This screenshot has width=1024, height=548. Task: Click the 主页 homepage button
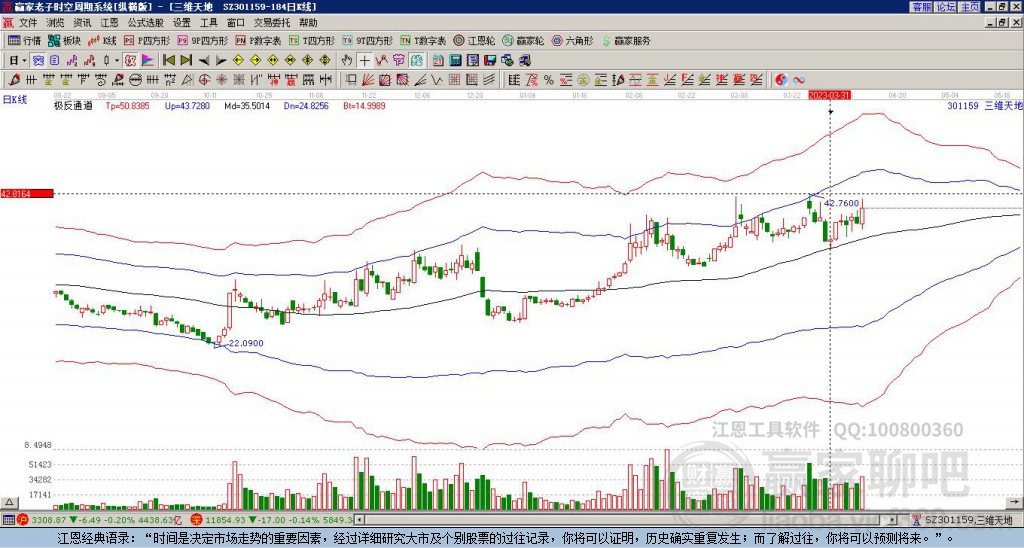point(970,6)
